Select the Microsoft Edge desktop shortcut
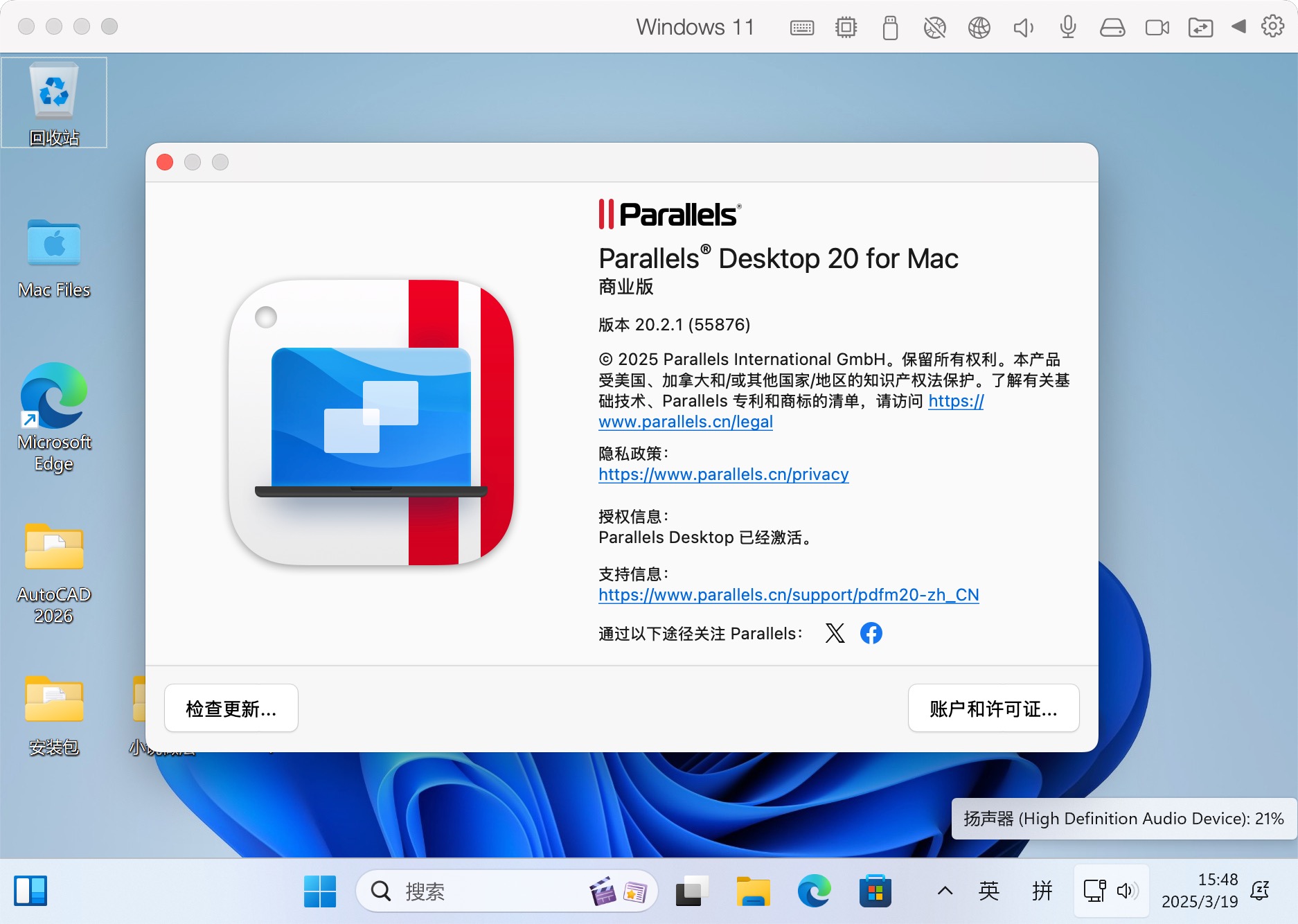1298x924 pixels. pos(54,418)
